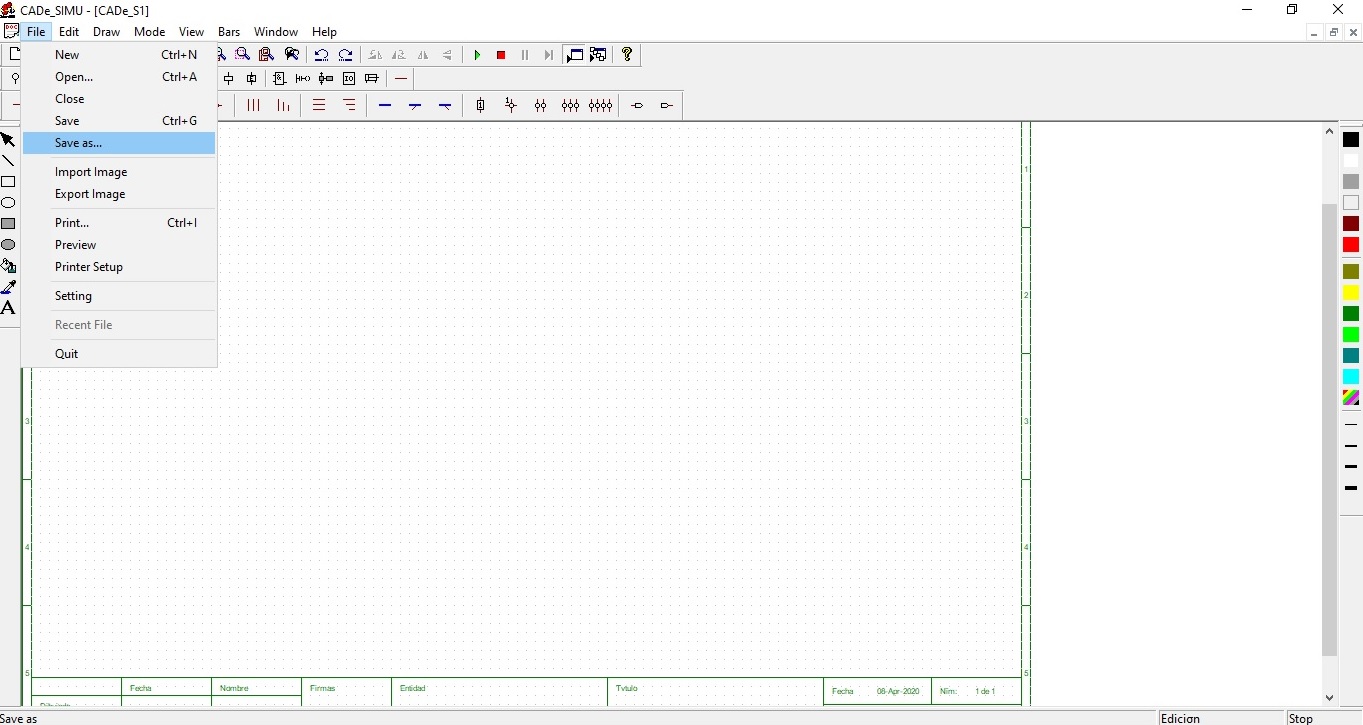Click the vertical scrollbar down arrow

click(1329, 698)
